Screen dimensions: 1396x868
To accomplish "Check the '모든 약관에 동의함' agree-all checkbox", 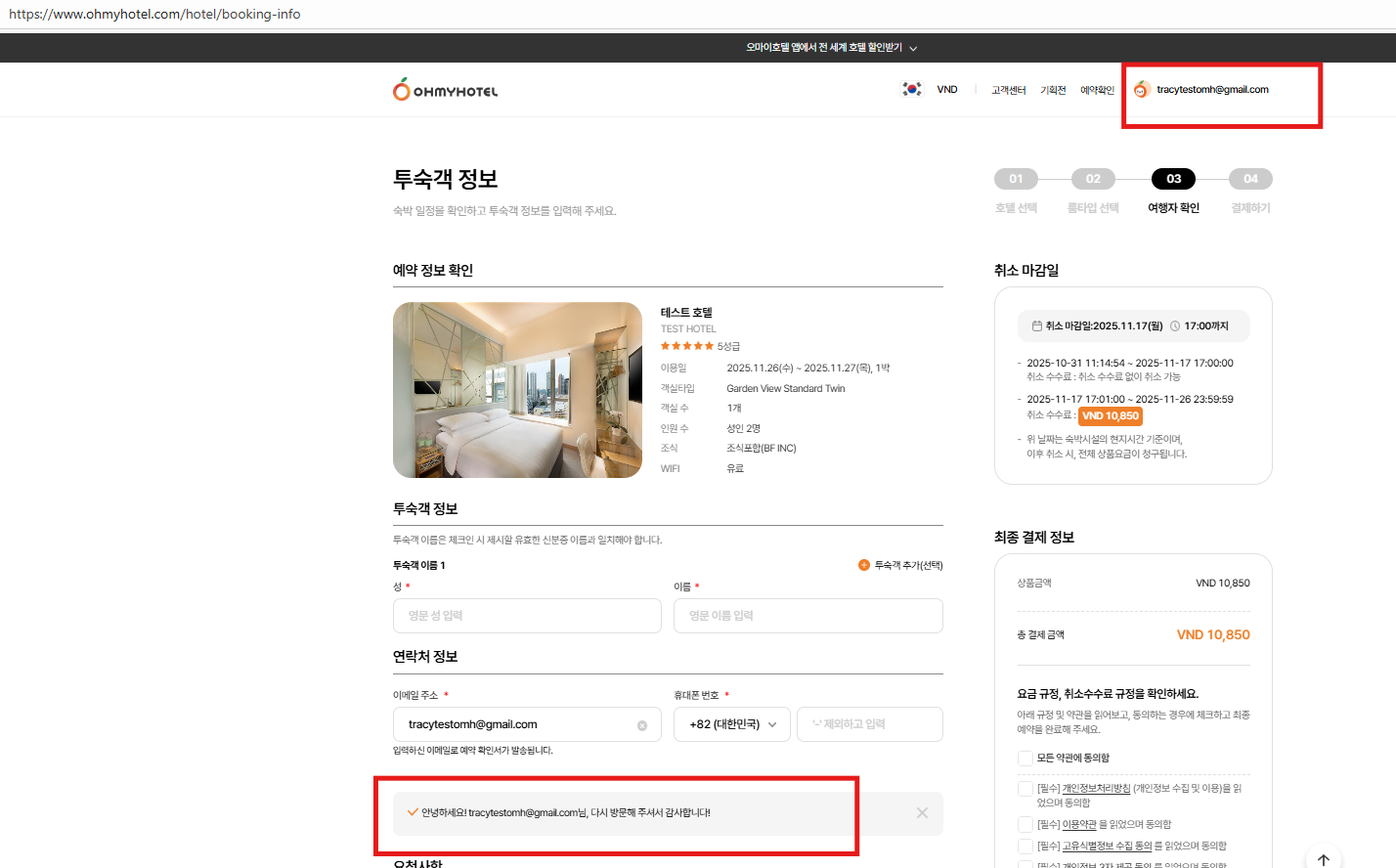I will click(1025, 759).
